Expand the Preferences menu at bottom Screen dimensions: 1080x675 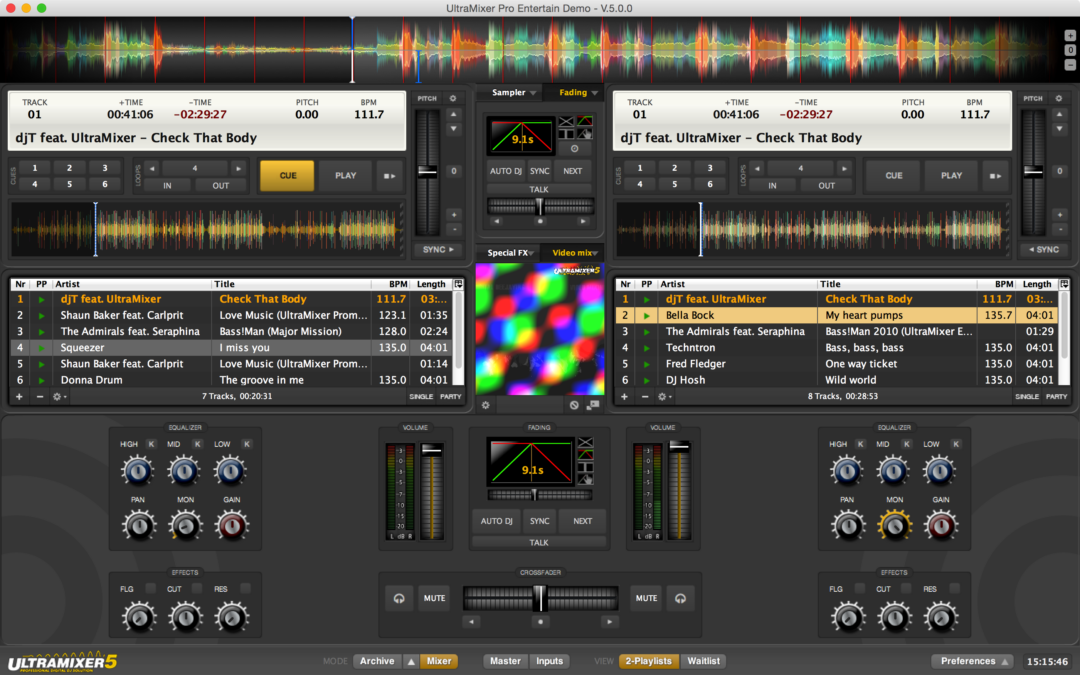[974, 661]
